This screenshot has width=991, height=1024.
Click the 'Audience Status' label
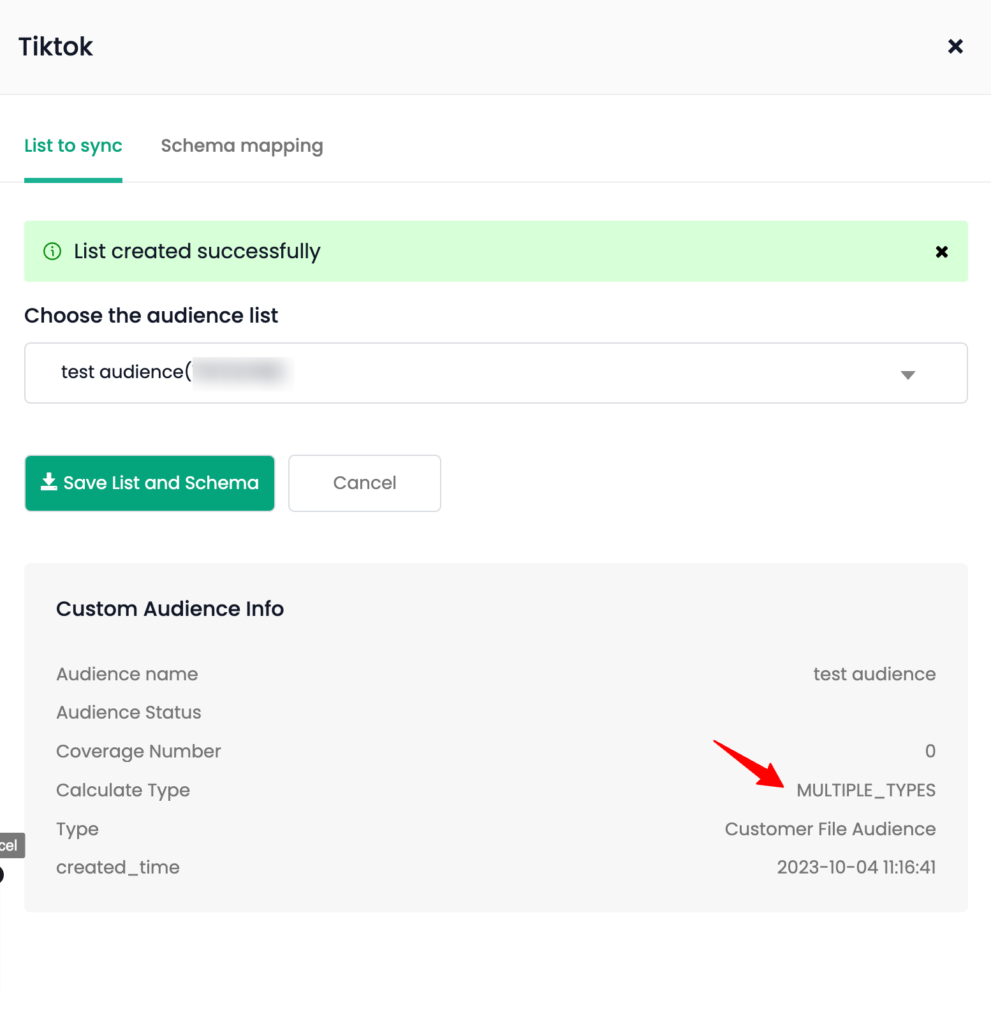pos(129,712)
